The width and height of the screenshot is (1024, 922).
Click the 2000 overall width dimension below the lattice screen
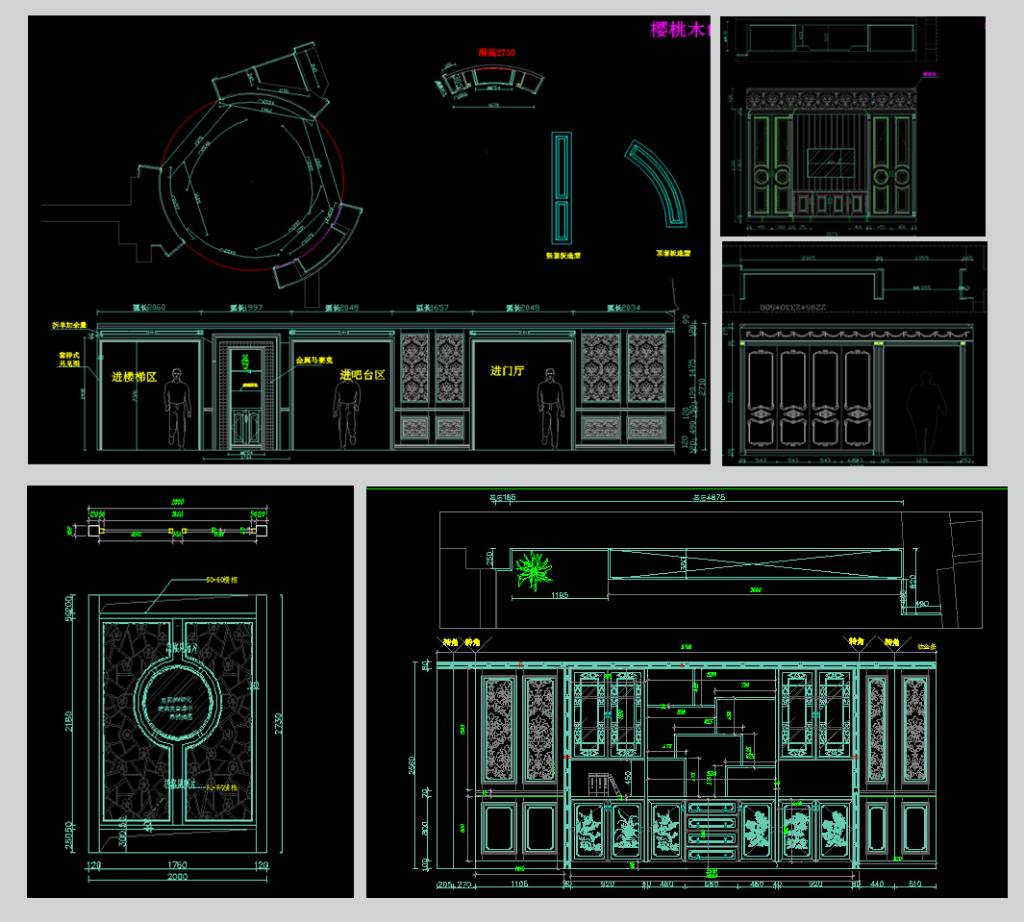click(177, 876)
